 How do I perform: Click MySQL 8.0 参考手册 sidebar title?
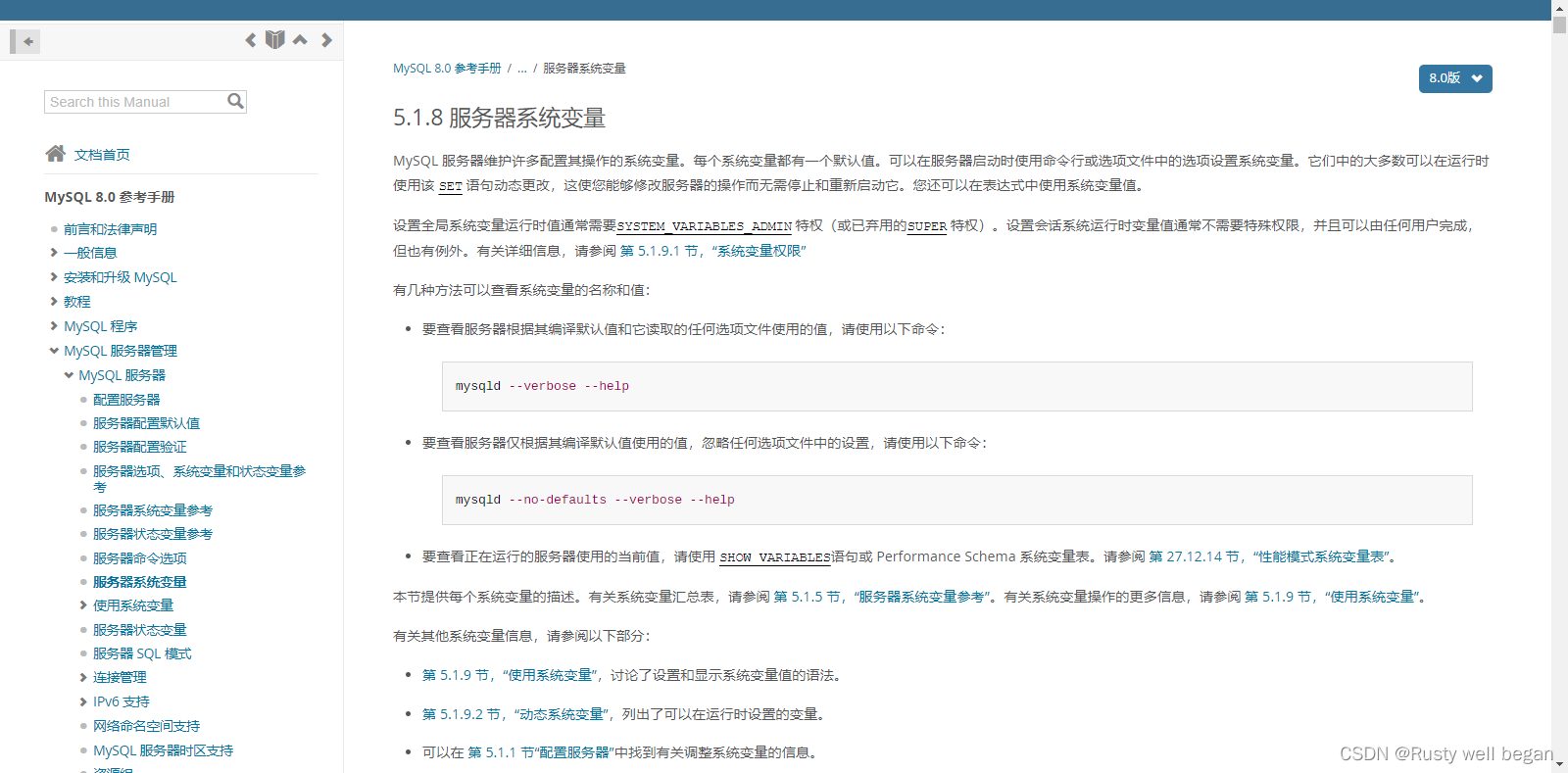click(110, 197)
